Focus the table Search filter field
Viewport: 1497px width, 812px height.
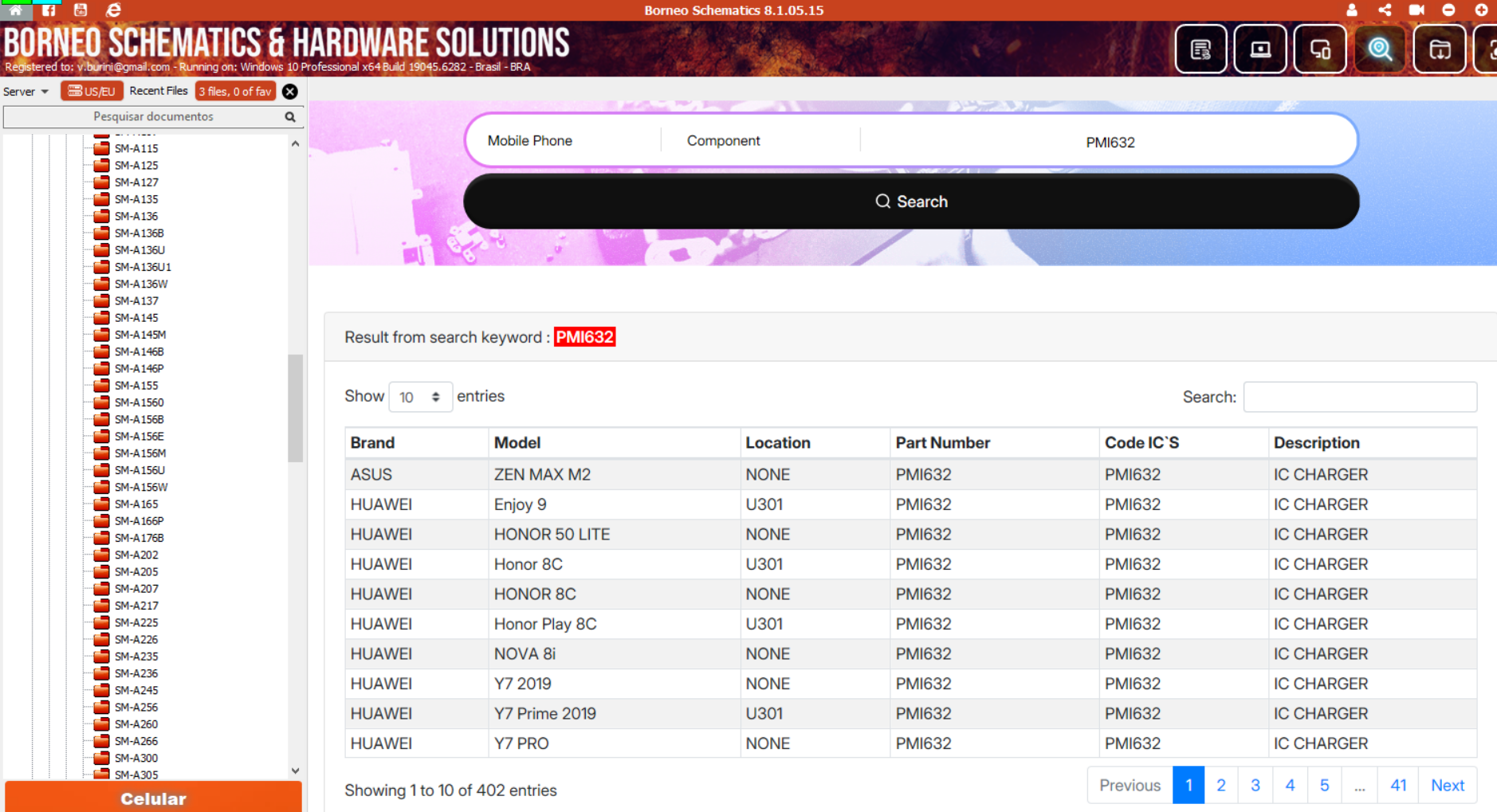point(1360,397)
